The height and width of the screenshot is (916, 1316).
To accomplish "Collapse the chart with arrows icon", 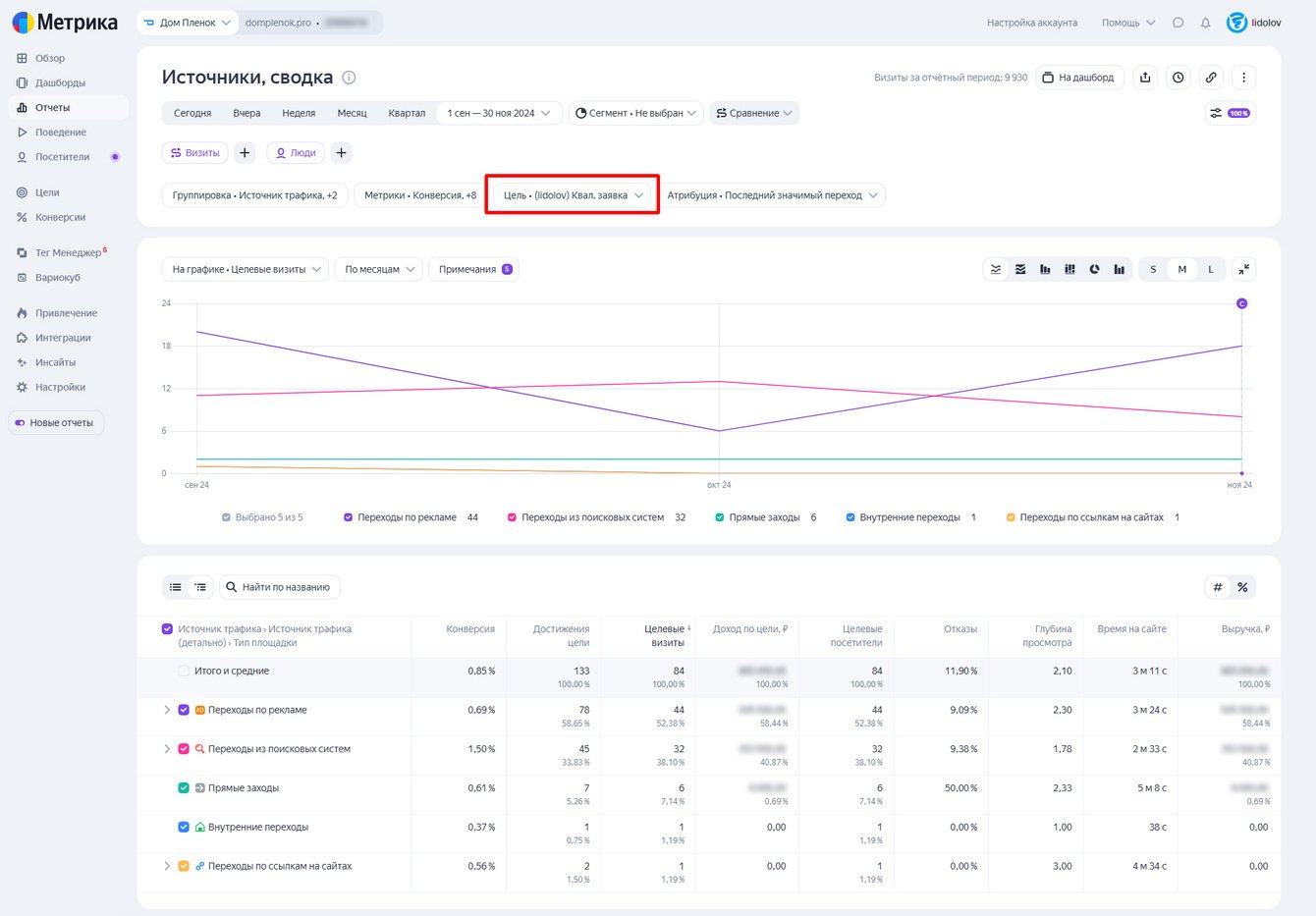I will click(1243, 269).
